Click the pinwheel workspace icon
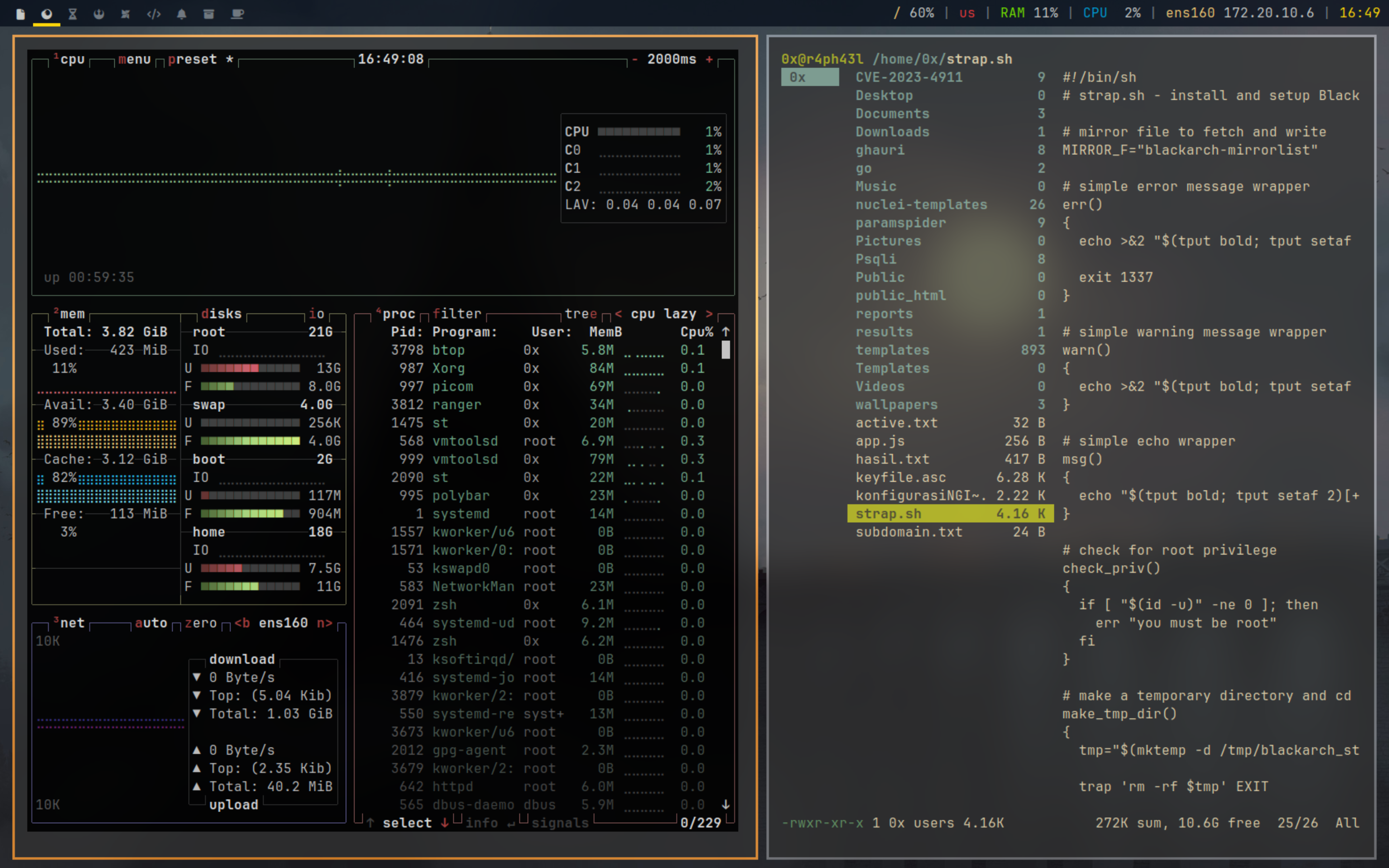The width and height of the screenshot is (1389, 868). [x=125, y=14]
